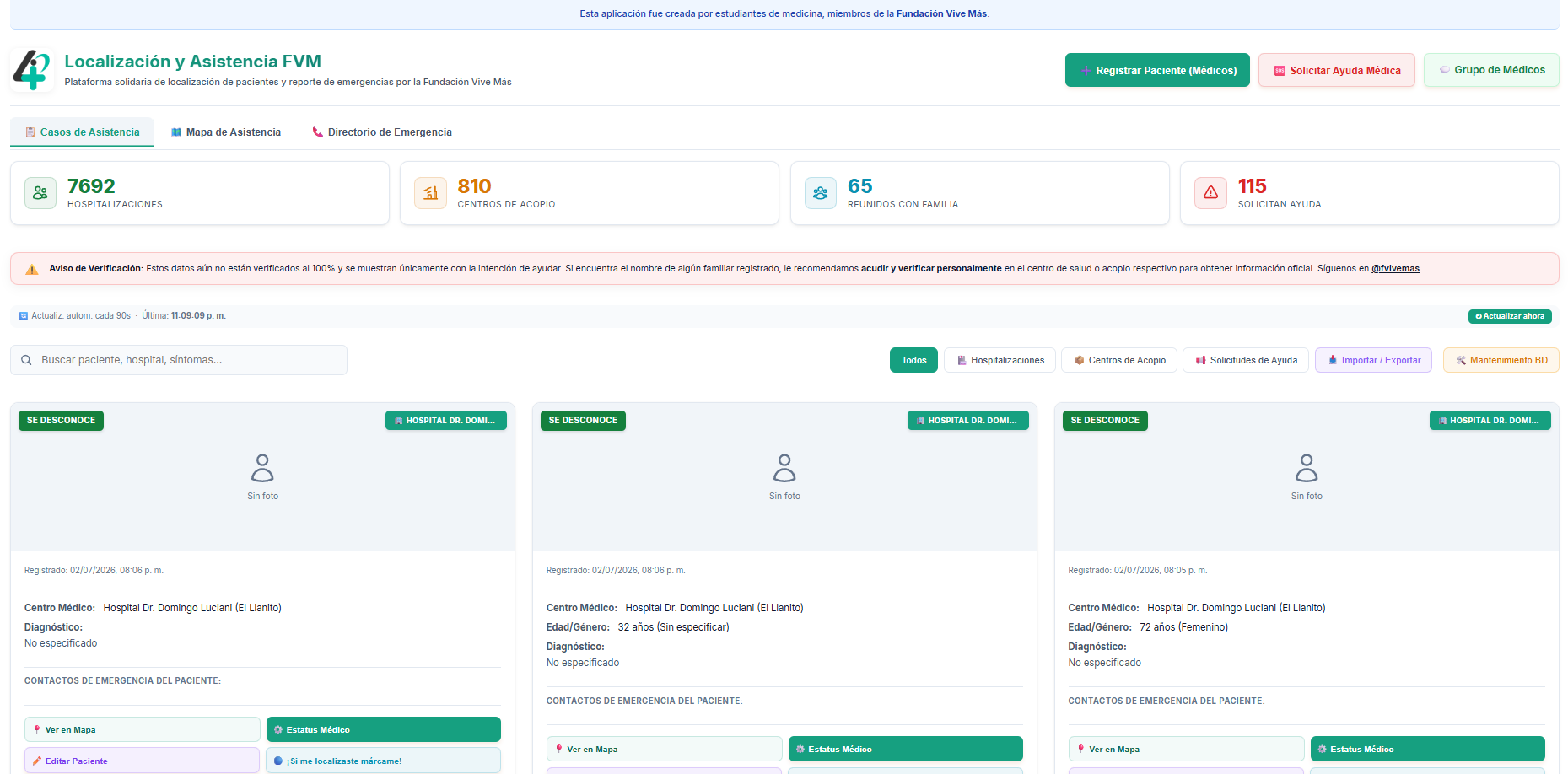Click Actualizar ahora button
The width and height of the screenshot is (1568, 774).
pos(1510,316)
